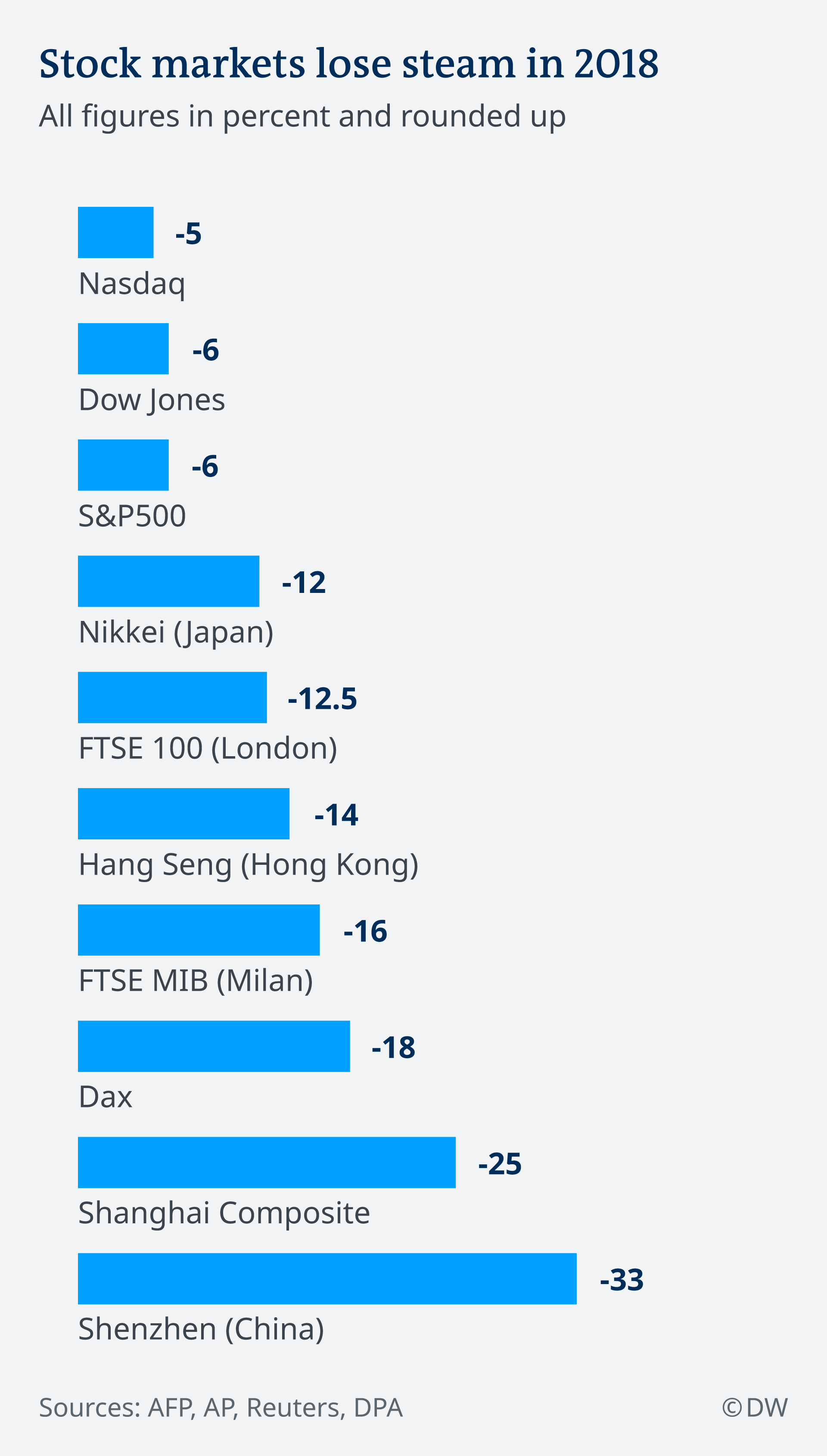Image resolution: width=827 pixels, height=1456 pixels.
Task: Click the FTSE MIB (Milan) bar
Action: coord(199,930)
